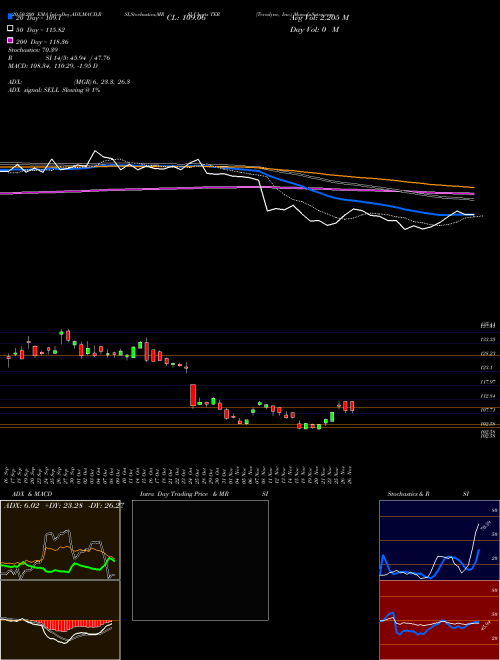The height and width of the screenshot is (660, 500).
Task: Click the 'Day Vol: 0 M' label
Action: pos(314,30)
